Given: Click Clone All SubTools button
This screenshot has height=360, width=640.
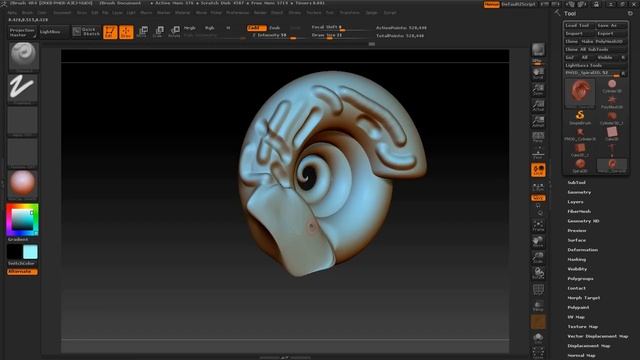Looking at the screenshot, I should [x=595, y=49].
